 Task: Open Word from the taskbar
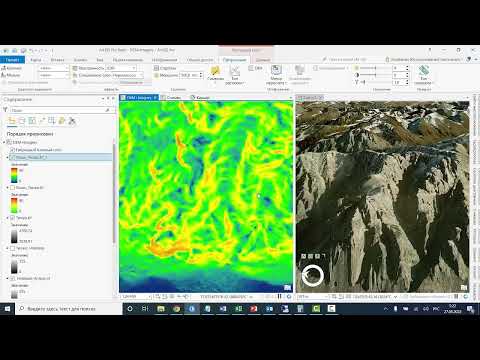(223, 309)
